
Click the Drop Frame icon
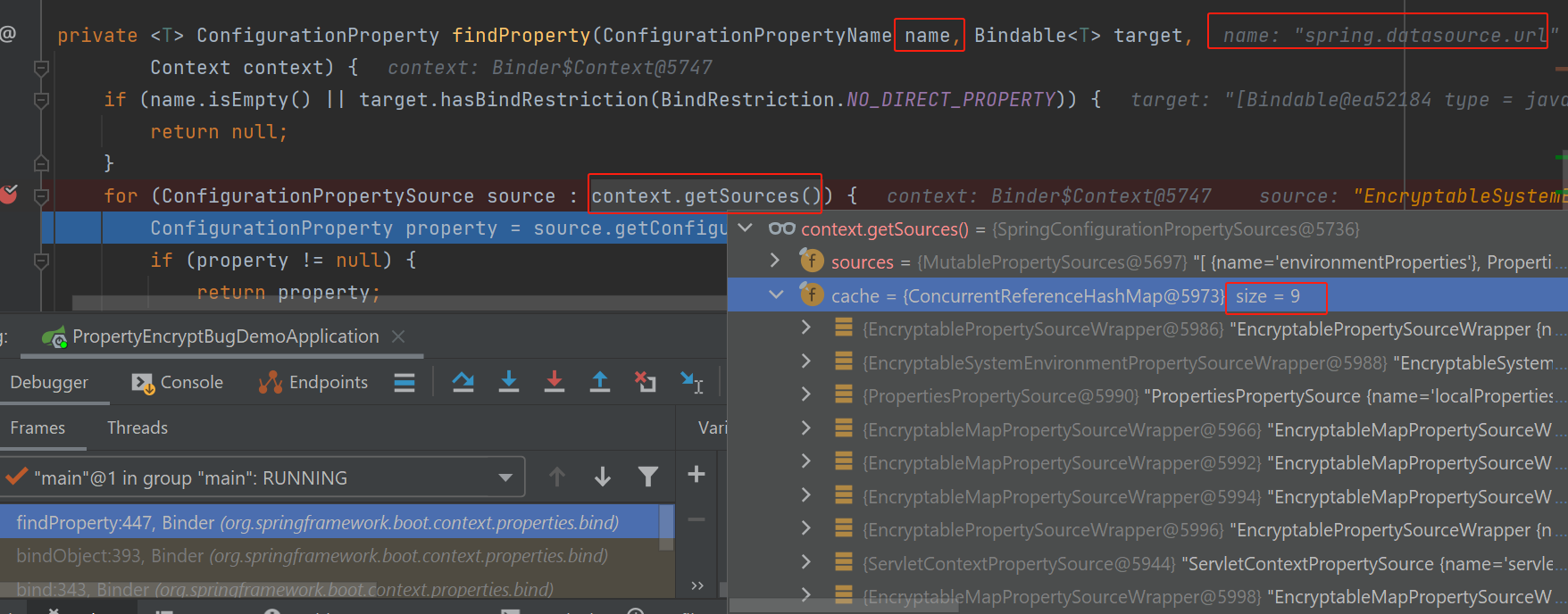coord(645,382)
